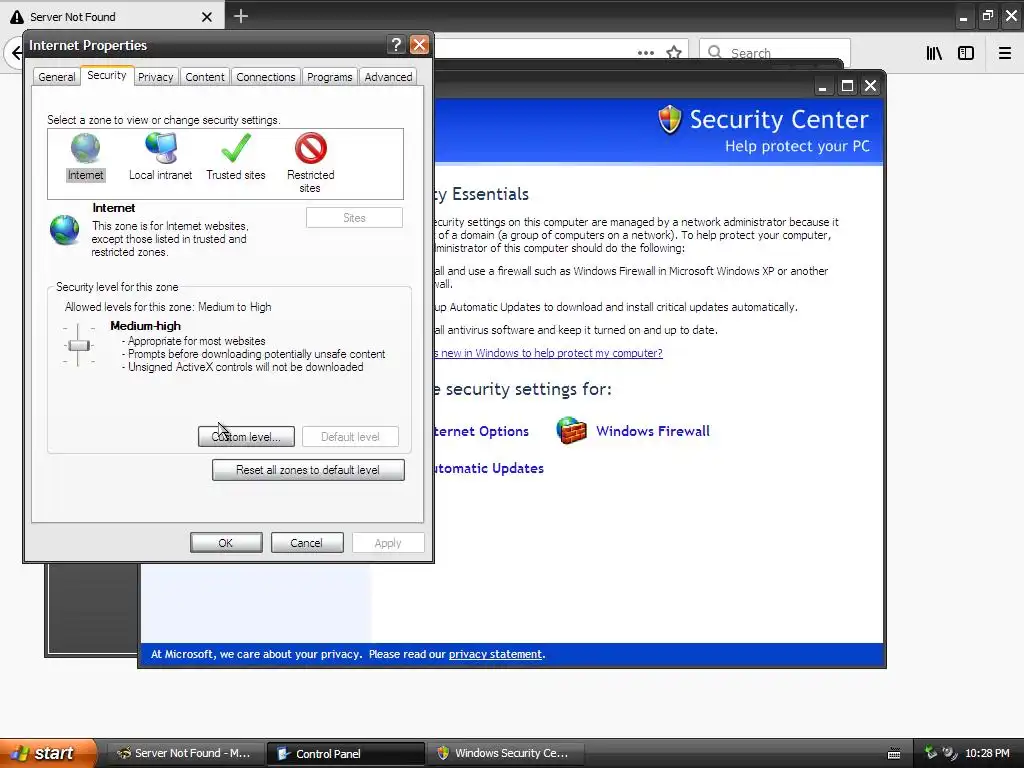
Task: Switch to Server Not Found taskbar item
Action: point(184,753)
